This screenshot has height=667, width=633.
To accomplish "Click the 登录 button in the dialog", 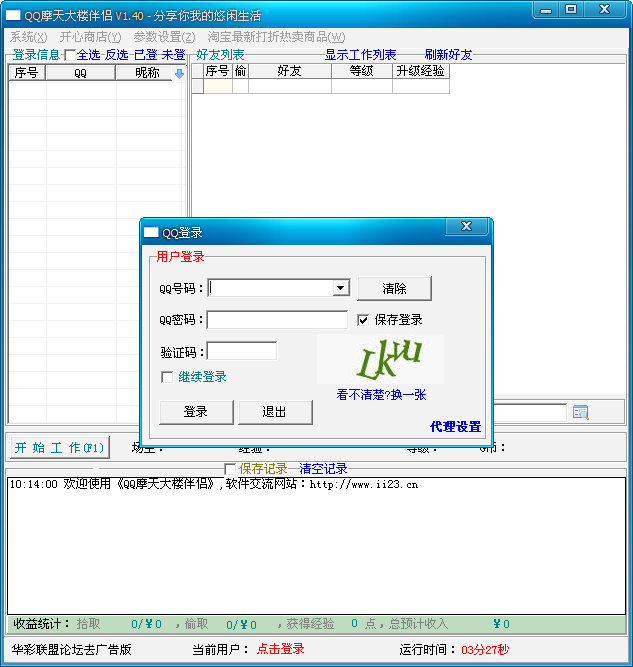I will (196, 412).
